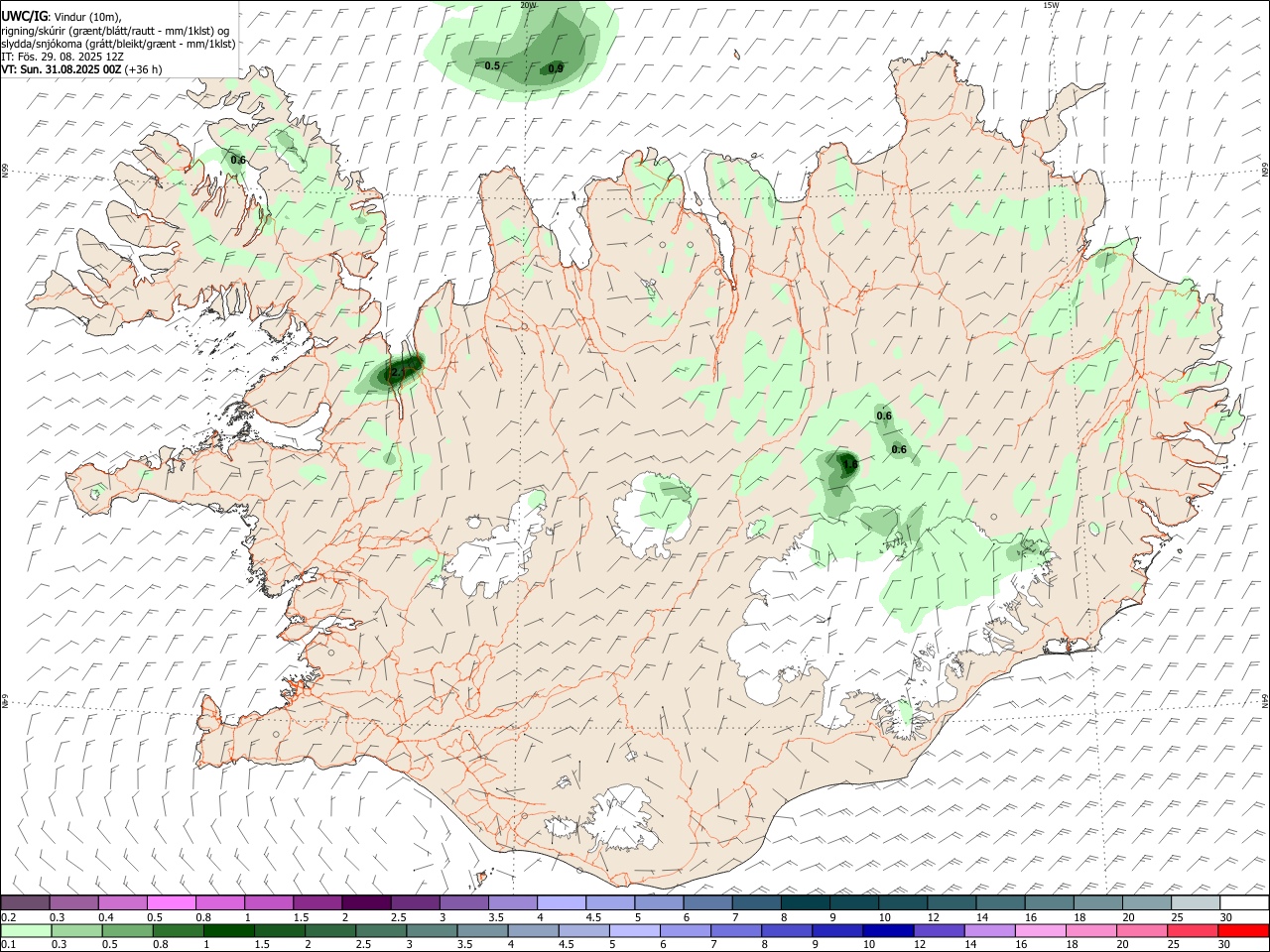Click the deep navy 10–12 rain swatch
Viewport: 1270px width, 952px height.
[x=888, y=930]
